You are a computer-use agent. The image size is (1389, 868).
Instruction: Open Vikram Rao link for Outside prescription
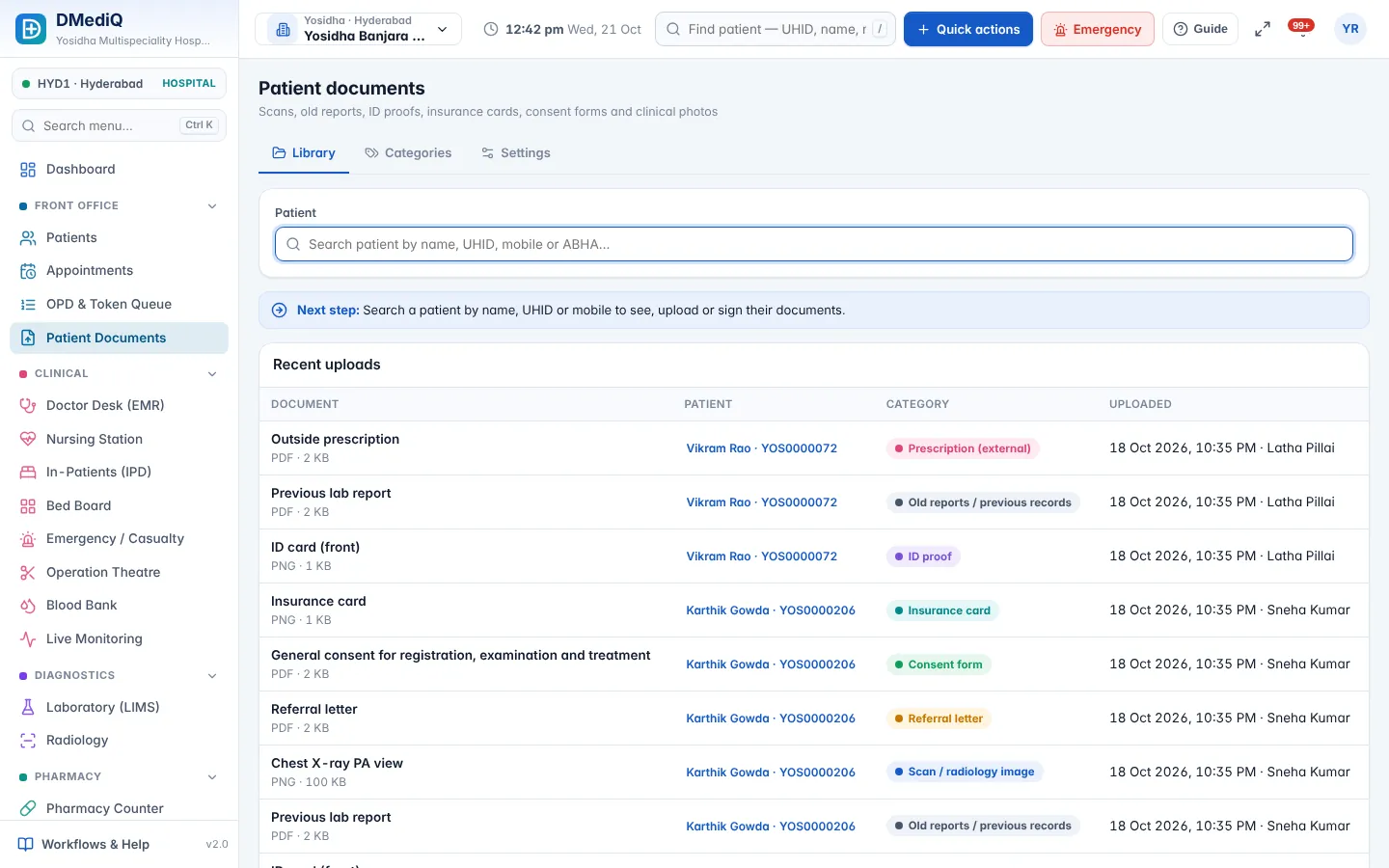point(761,448)
